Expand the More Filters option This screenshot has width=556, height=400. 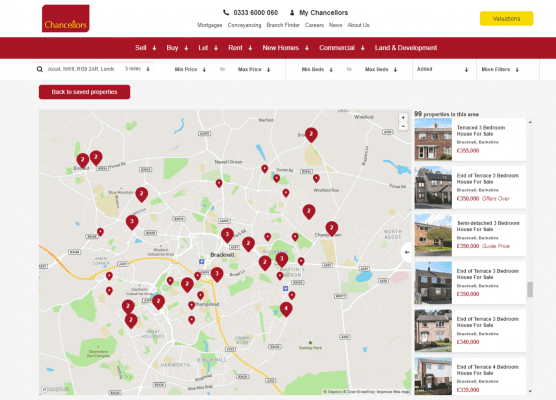500,70
